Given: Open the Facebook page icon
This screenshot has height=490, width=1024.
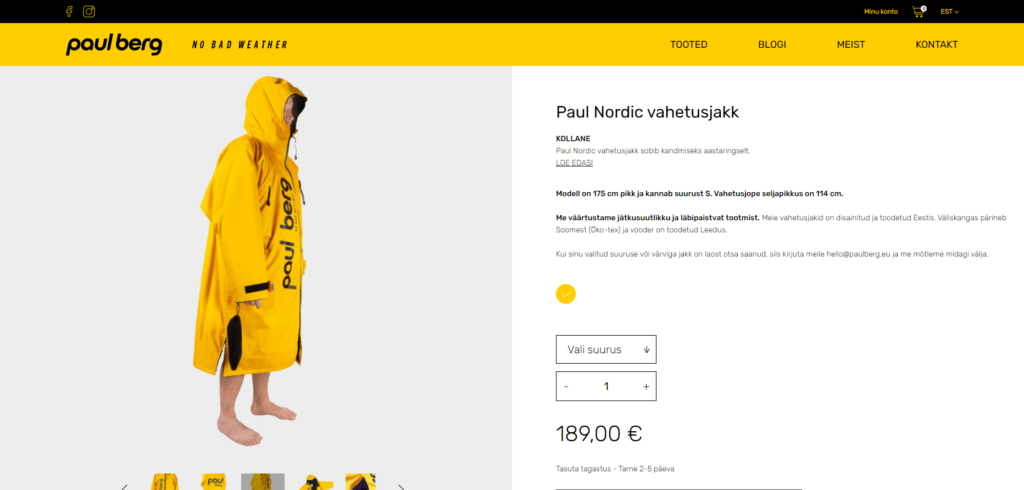Looking at the screenshot, I should tap(69, 11).
